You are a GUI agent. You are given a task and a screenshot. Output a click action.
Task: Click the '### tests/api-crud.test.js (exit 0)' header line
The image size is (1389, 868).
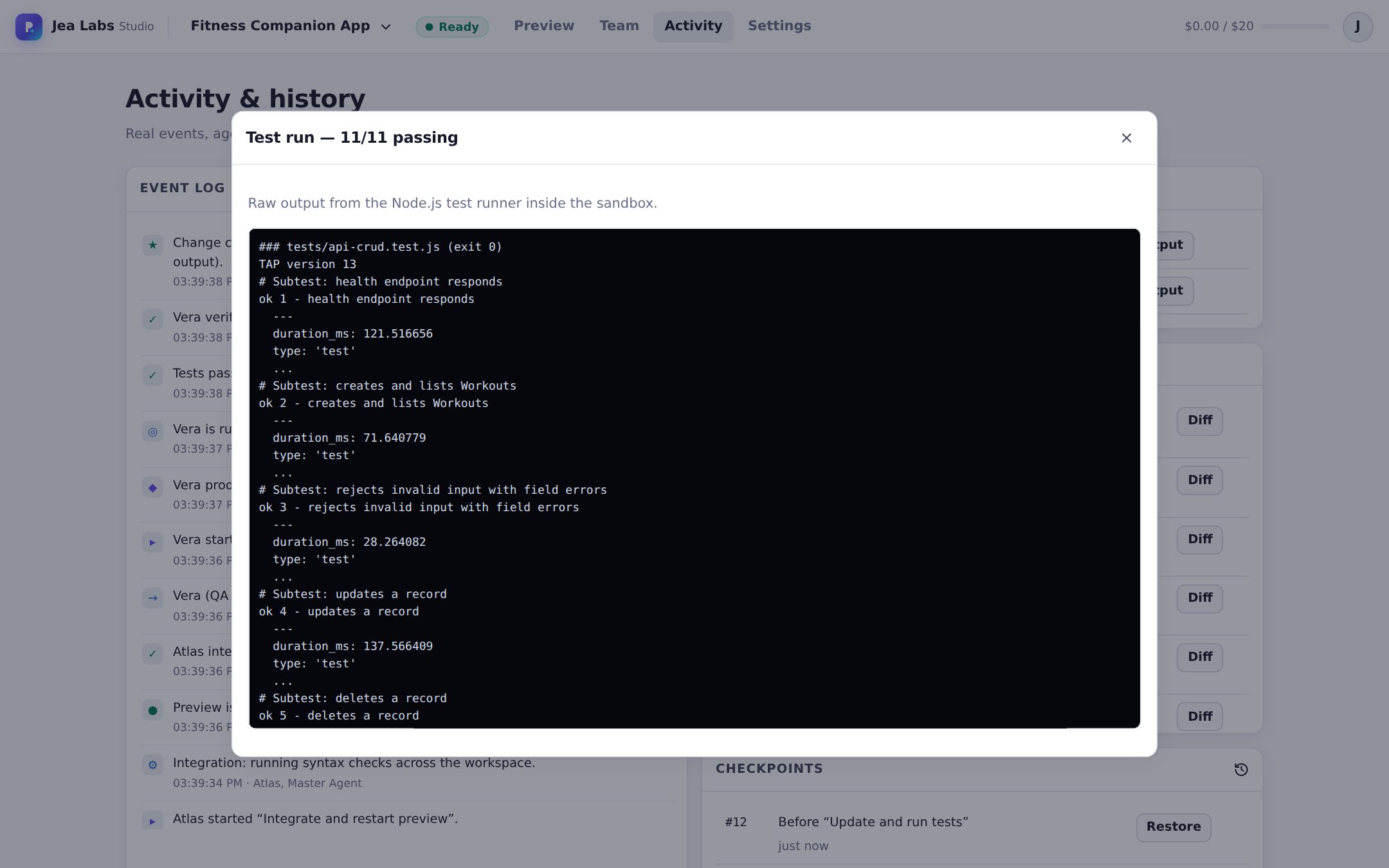[x=380, y=247]
